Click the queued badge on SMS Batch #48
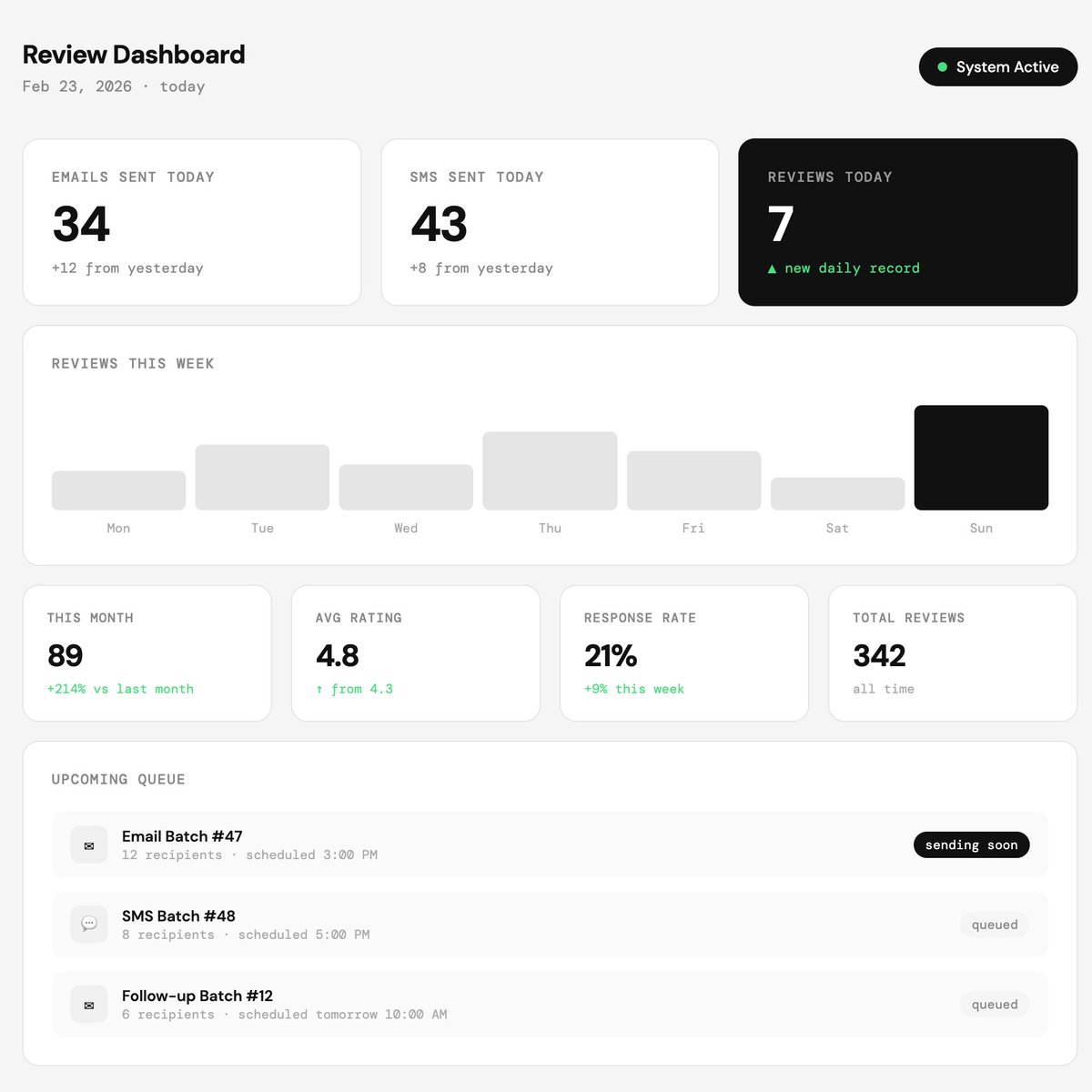The width and height of the screenshot is (1092, 1092). pyautogui.click(x=995, y=925)
